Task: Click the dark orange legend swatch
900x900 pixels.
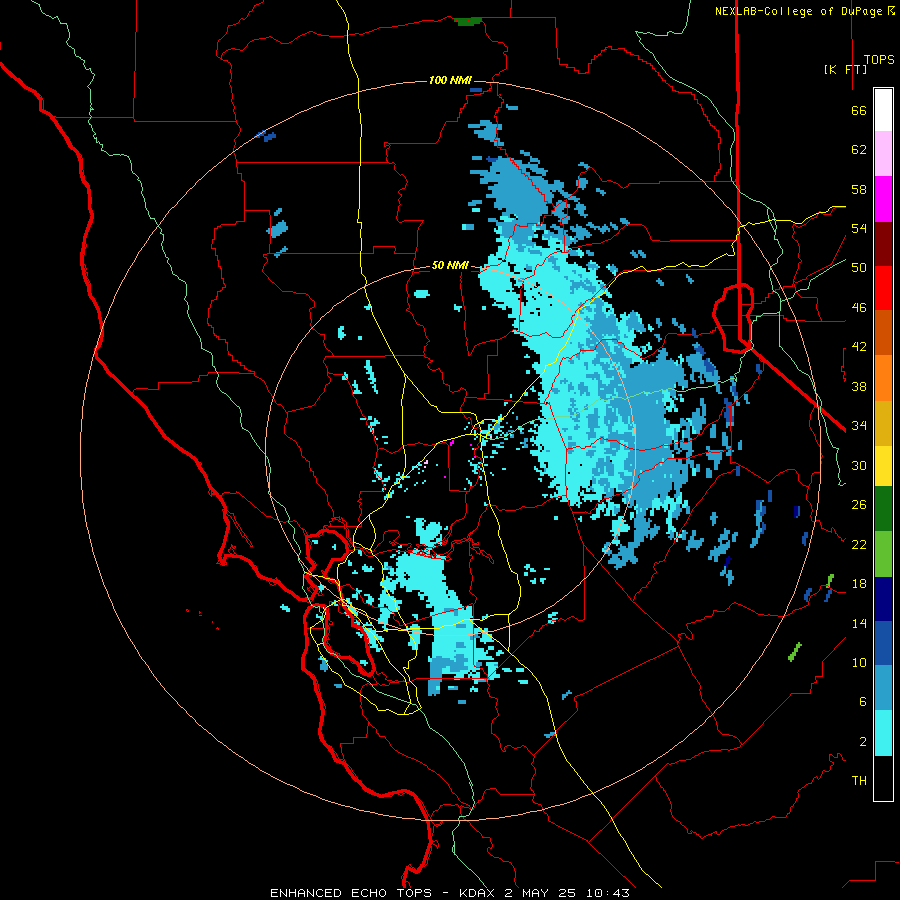Action: point(883,332)
